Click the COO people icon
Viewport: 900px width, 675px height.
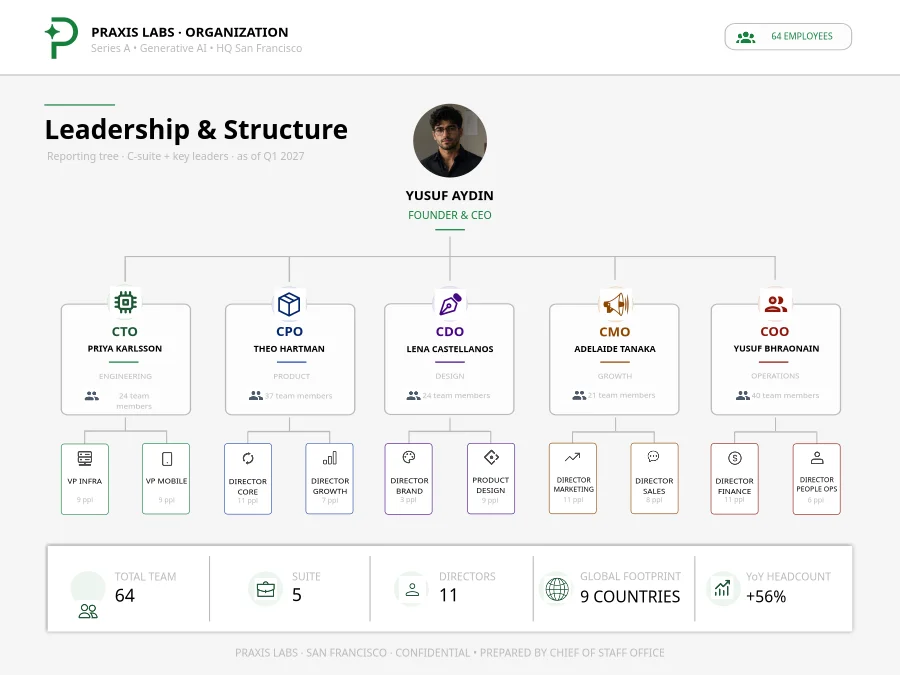pos(775,304)
